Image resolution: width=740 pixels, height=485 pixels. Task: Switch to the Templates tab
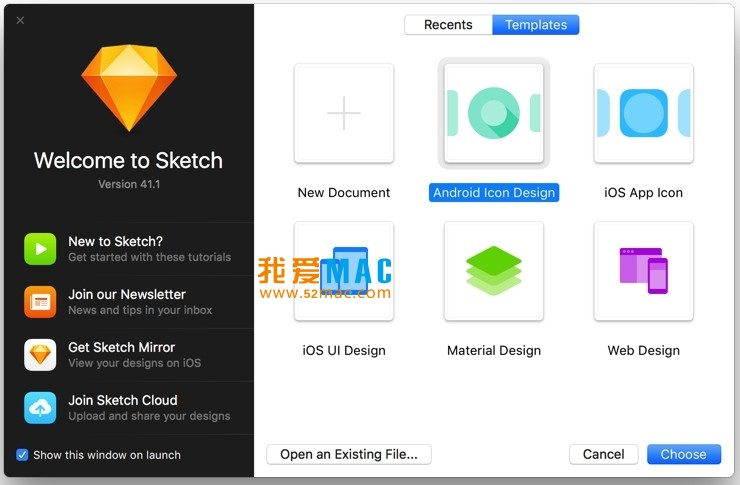[536, 25]
